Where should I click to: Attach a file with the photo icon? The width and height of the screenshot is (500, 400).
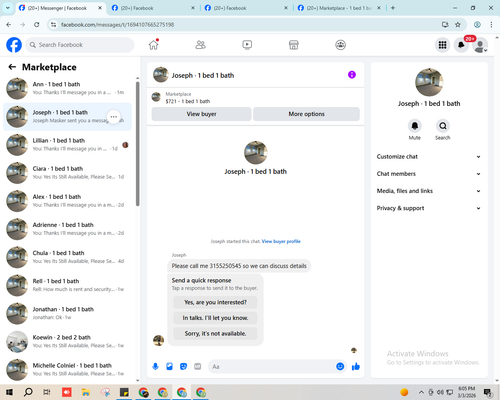(169, 367)
